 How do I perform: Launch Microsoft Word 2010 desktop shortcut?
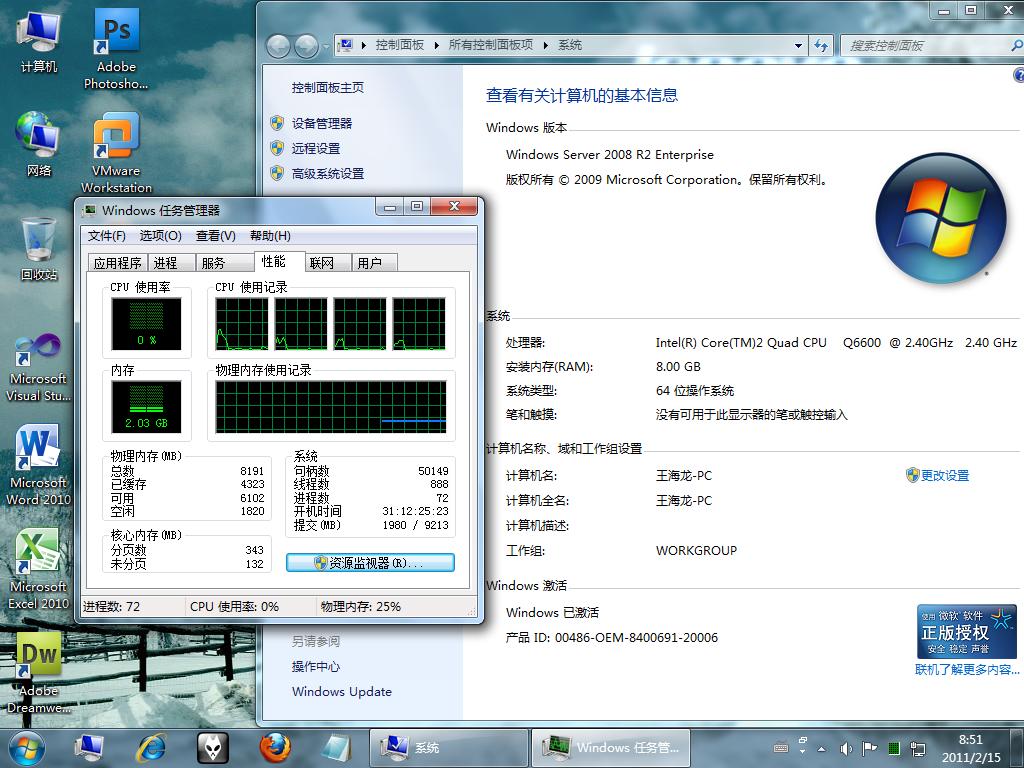pos(39,465)
